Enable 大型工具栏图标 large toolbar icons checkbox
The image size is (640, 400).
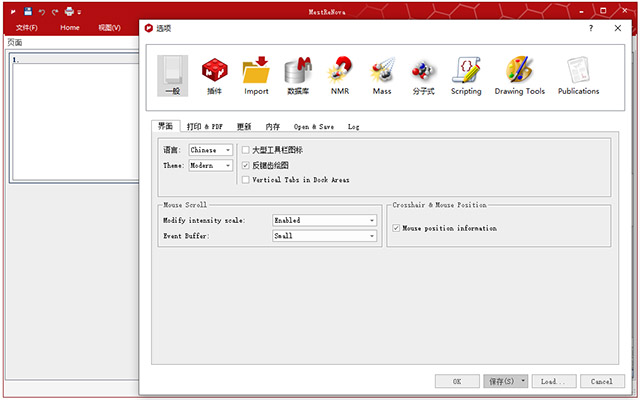coord(245,150)
